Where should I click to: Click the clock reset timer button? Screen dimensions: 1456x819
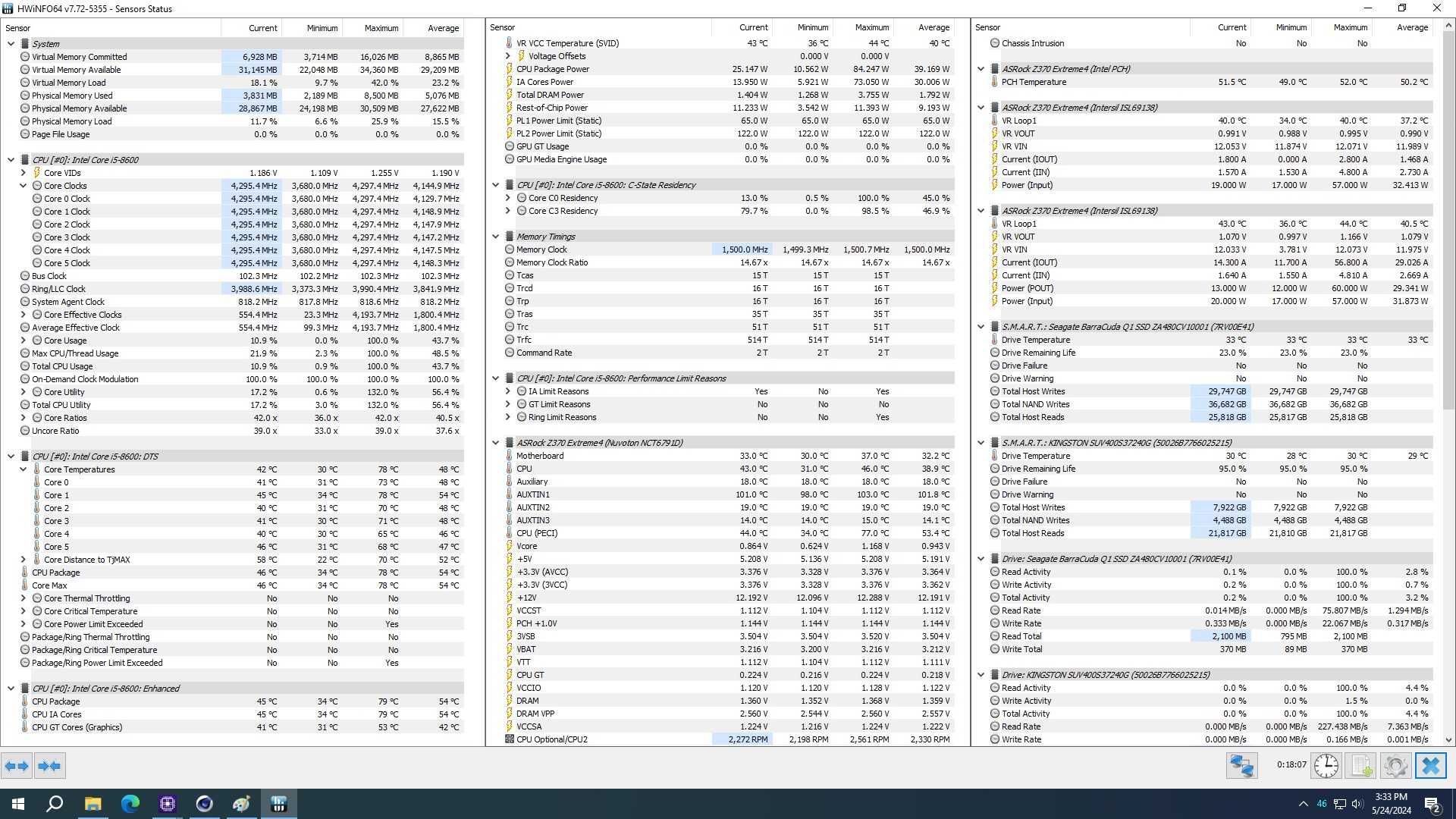1326,766
